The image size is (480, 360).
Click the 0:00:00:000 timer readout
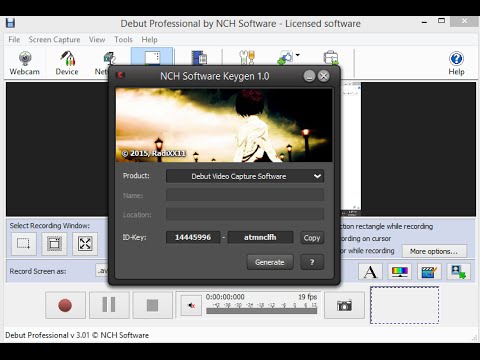click(225, 297)
